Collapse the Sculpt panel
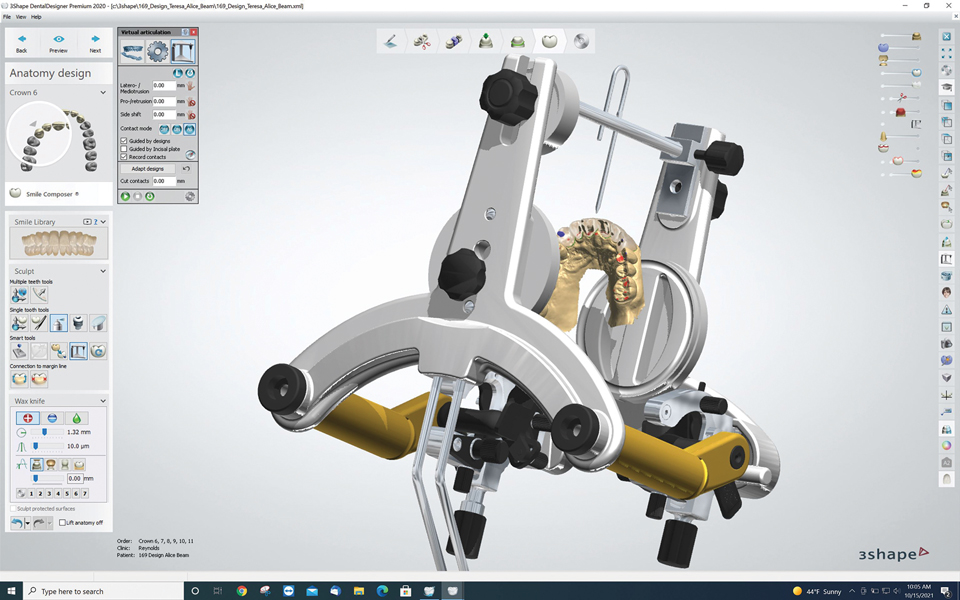This screenshot has height=600, width=960. (x=103, y=271)
